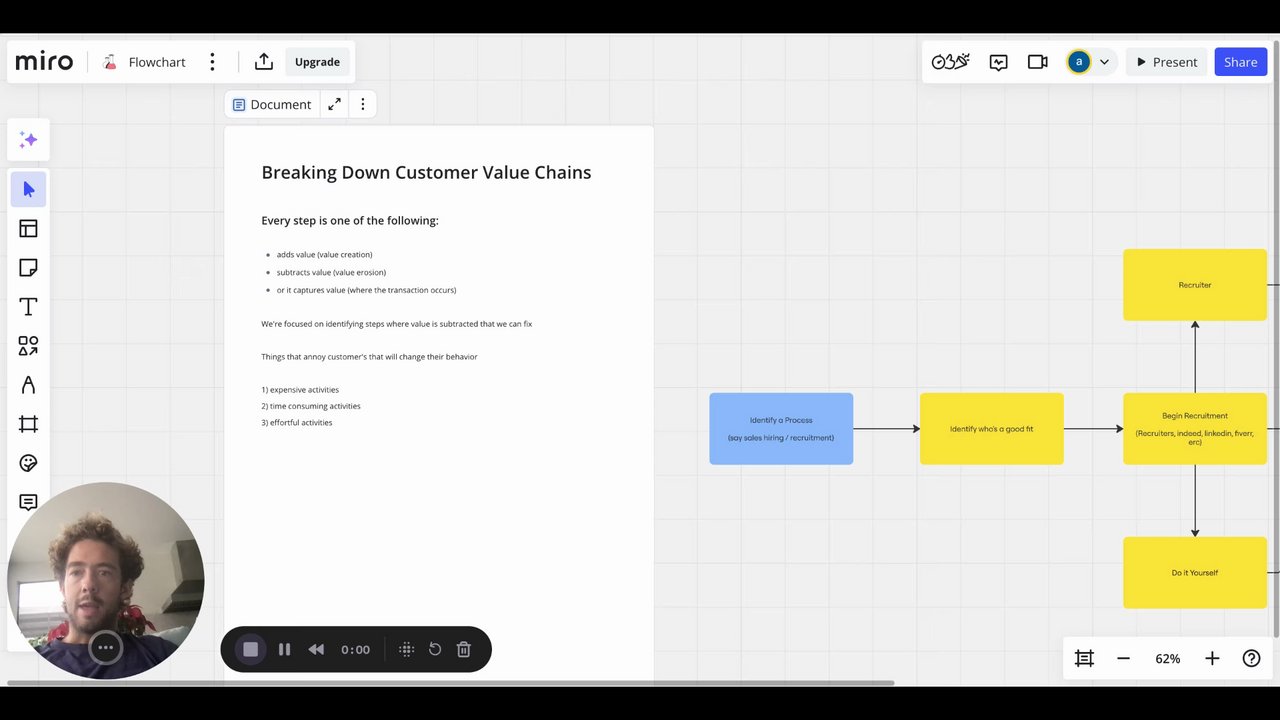Viewport: 1280px width, 720px height.
Task: Click the horizontal scrollbar at the bottom
Action: click(450, 683)
